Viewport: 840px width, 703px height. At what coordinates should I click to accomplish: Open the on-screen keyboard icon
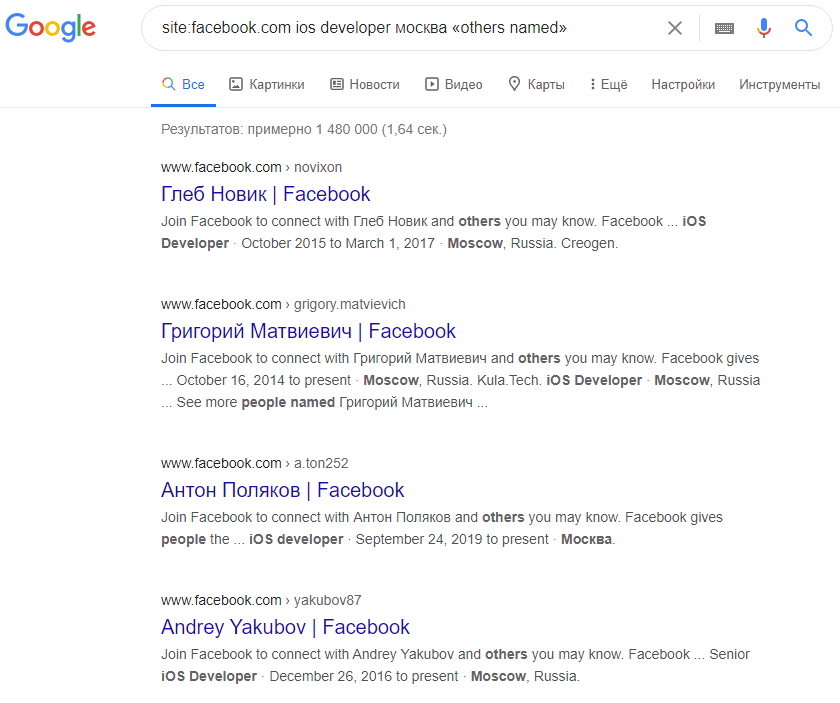724,28
